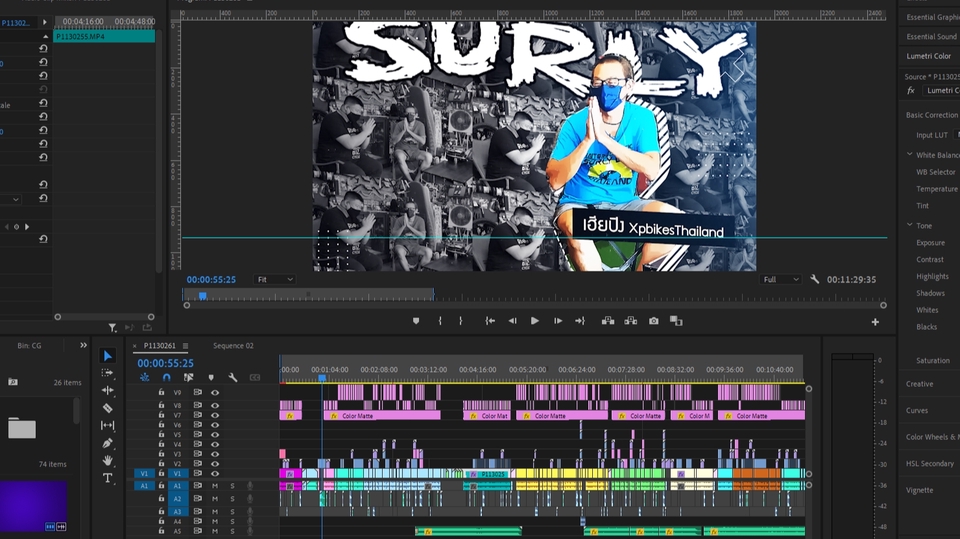Play the program sequence
Image resolution: width=960 pixels, height=539 pixels.
(534, 321)
